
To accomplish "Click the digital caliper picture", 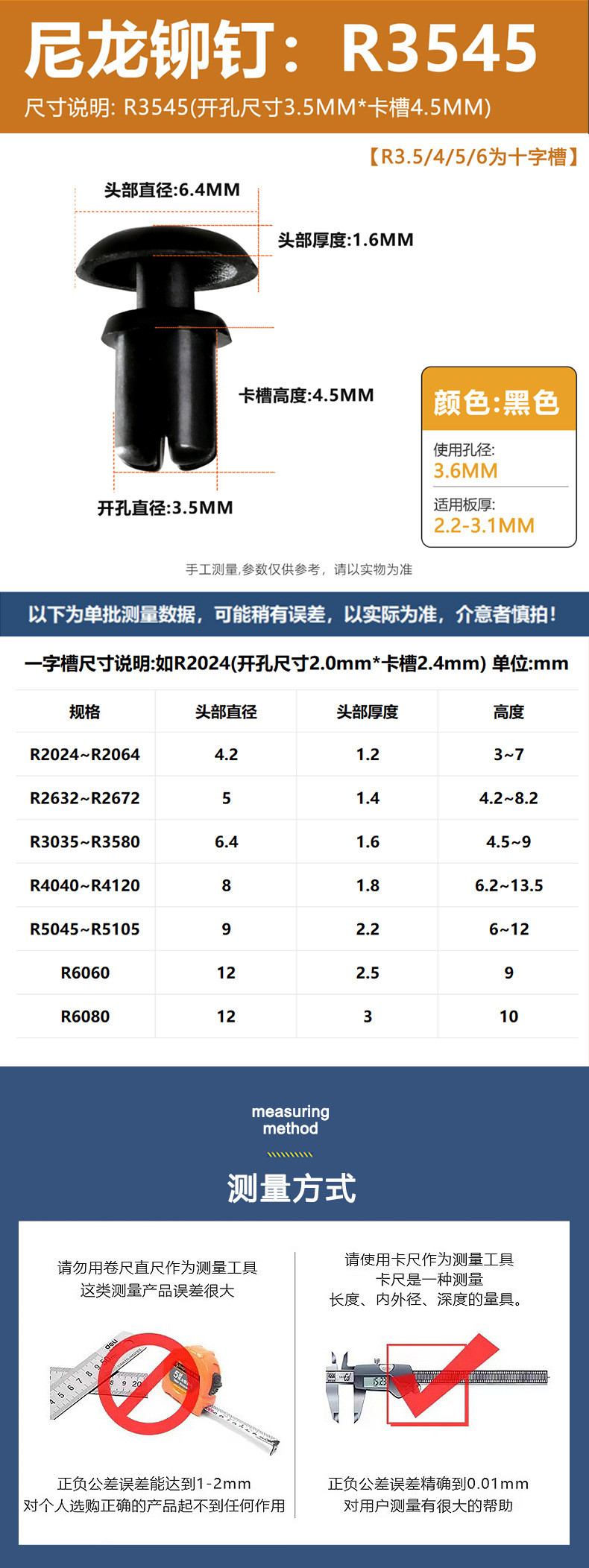I will point(437,1385).
